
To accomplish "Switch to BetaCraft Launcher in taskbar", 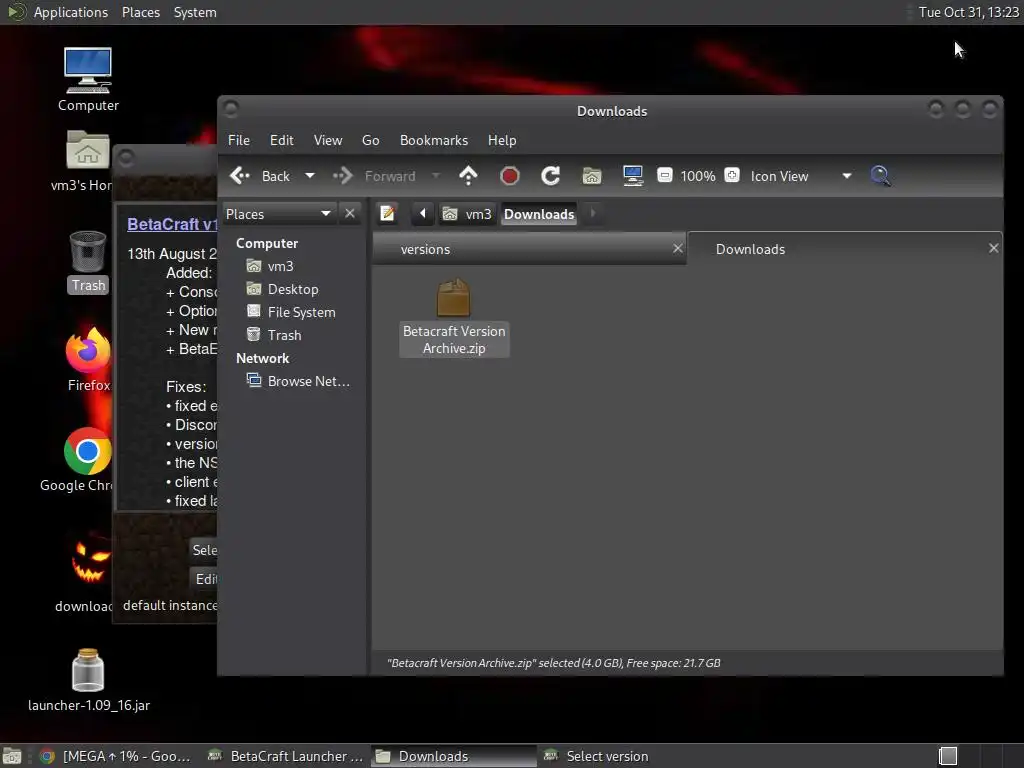I will tap(285, 756).
